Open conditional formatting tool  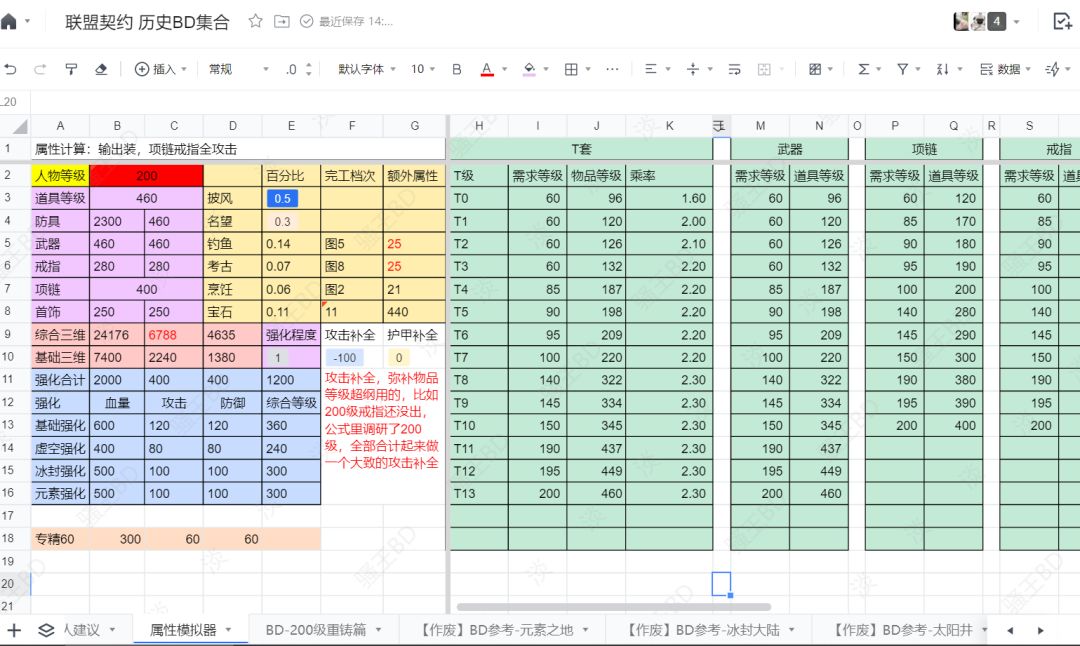coord(815,69)
